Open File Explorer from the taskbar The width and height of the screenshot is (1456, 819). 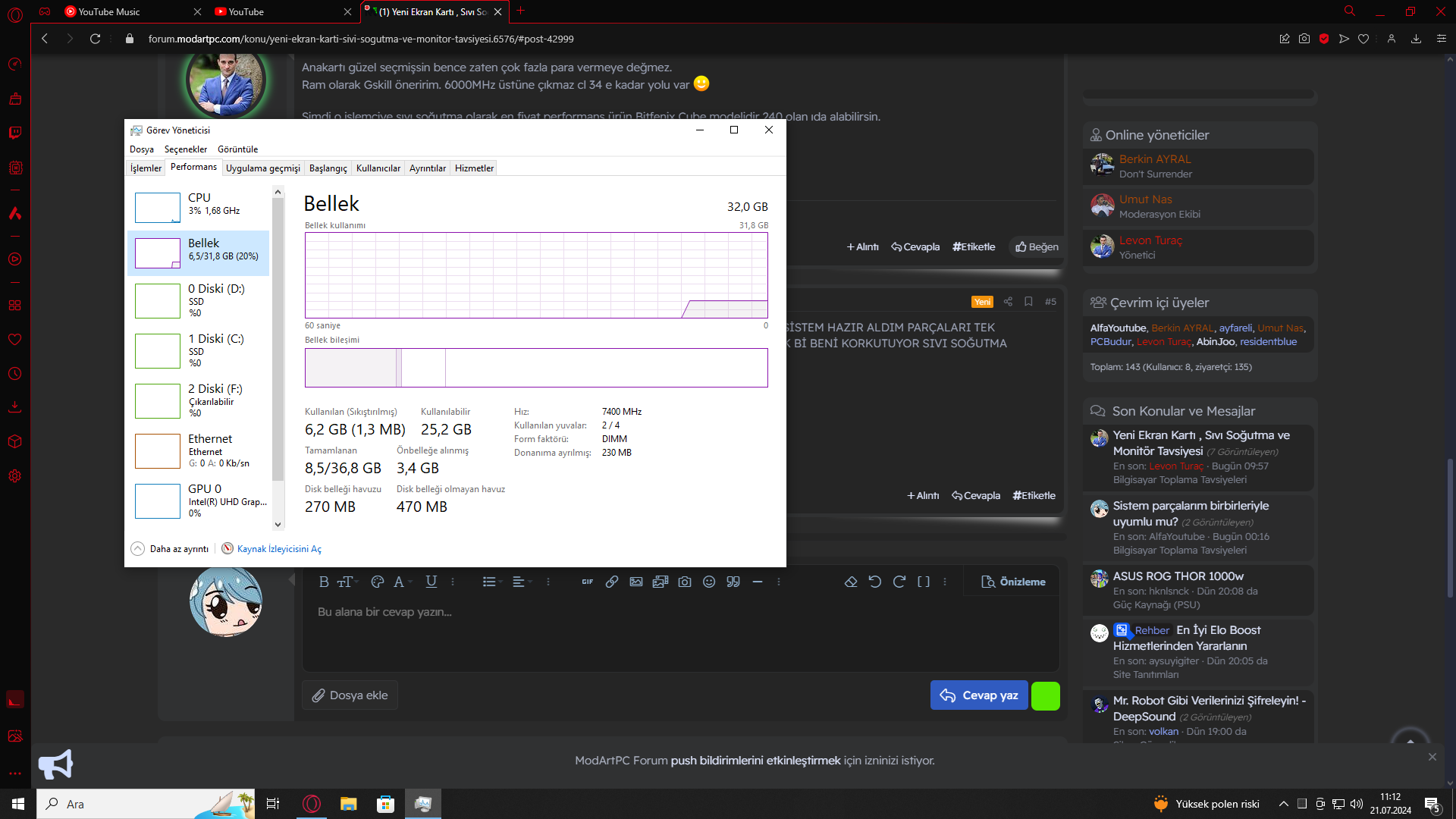[348, 804]
